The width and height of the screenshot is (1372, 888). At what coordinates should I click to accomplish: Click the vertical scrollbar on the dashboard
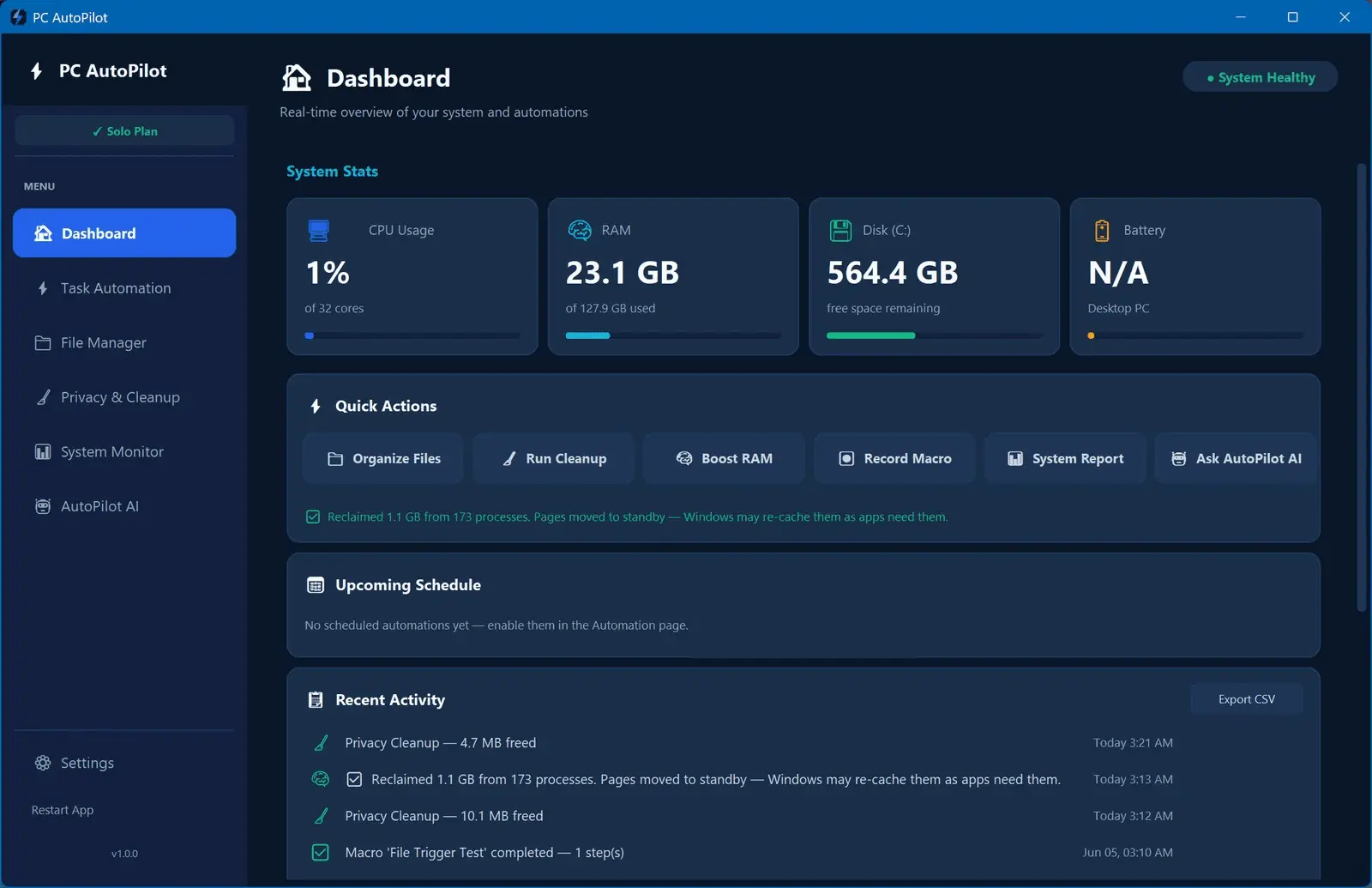point(1361,388)
